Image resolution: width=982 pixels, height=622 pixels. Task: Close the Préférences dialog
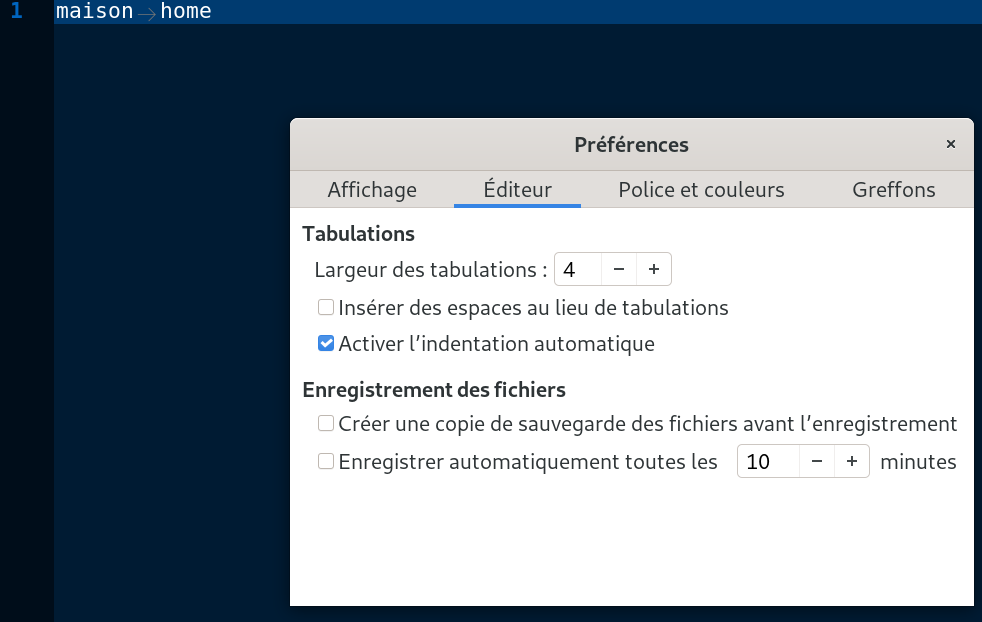click(950, 143)
